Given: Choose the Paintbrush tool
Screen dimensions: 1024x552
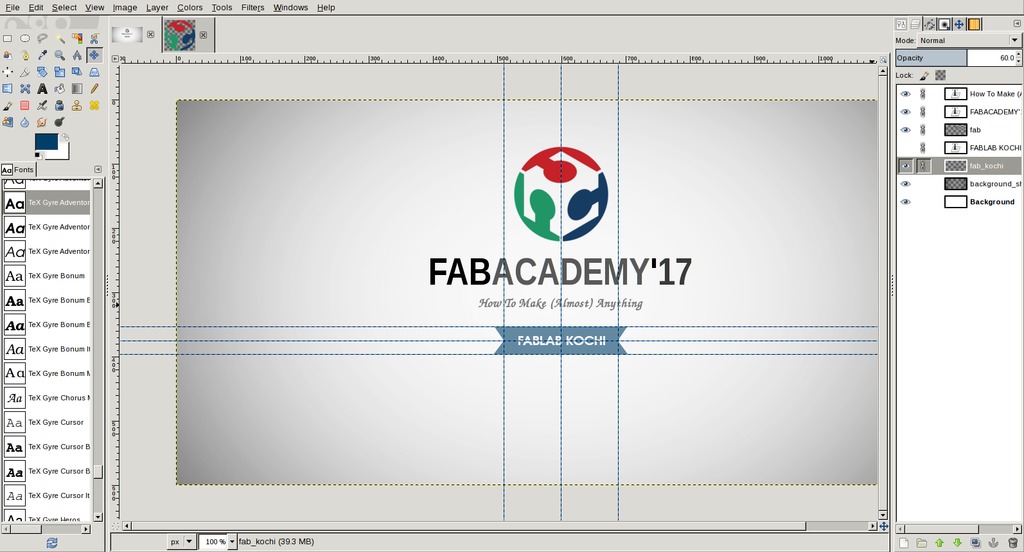Looking at the screenshot, I should coord(7,105).
